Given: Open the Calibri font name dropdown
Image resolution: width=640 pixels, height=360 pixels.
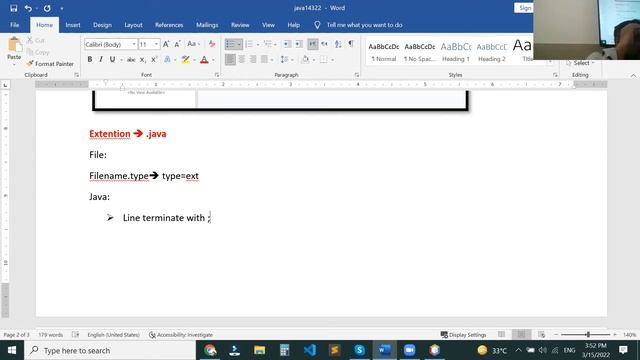Looking at the screenshot, I should 133,44.
